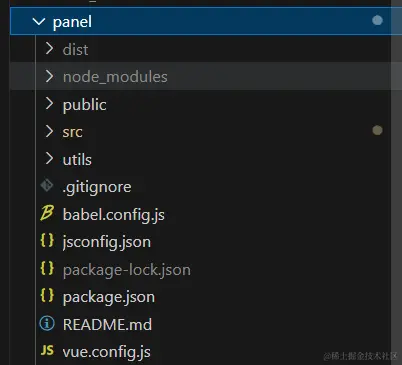Click the Babel icon next to babel.config.js
The height and width of the screenshot is (365, 402).
click(x=47, y=213)
